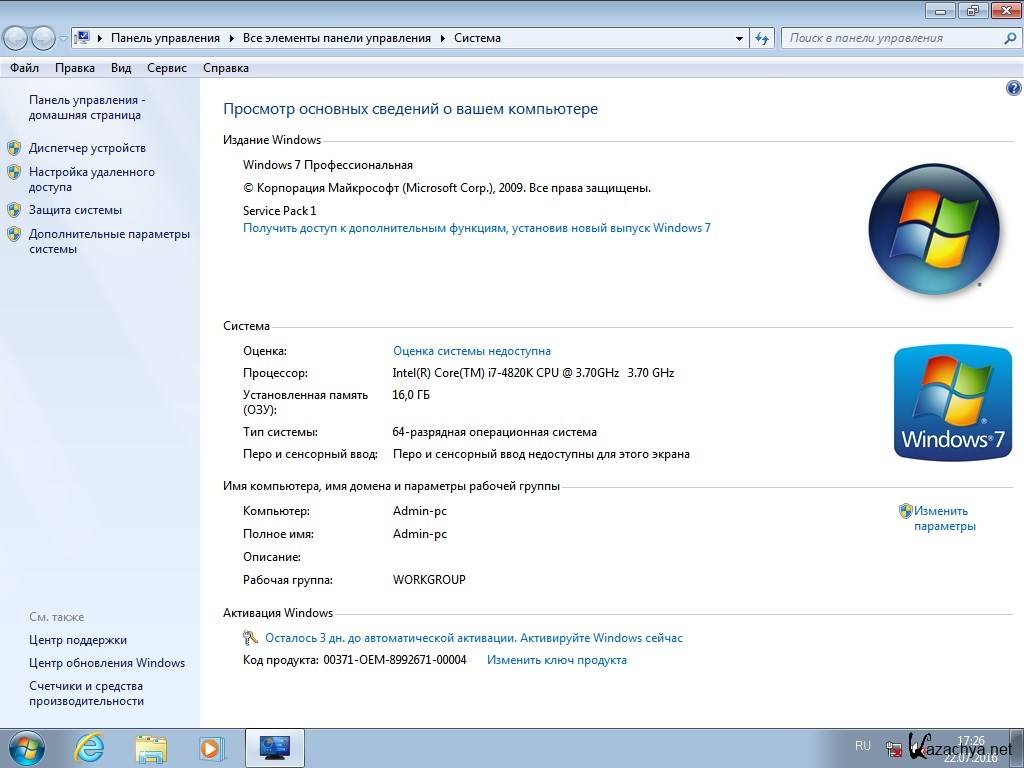Click the control panel search field
Image resolution: width=1024 pixels, height=768 pixels.
[890, 38]
